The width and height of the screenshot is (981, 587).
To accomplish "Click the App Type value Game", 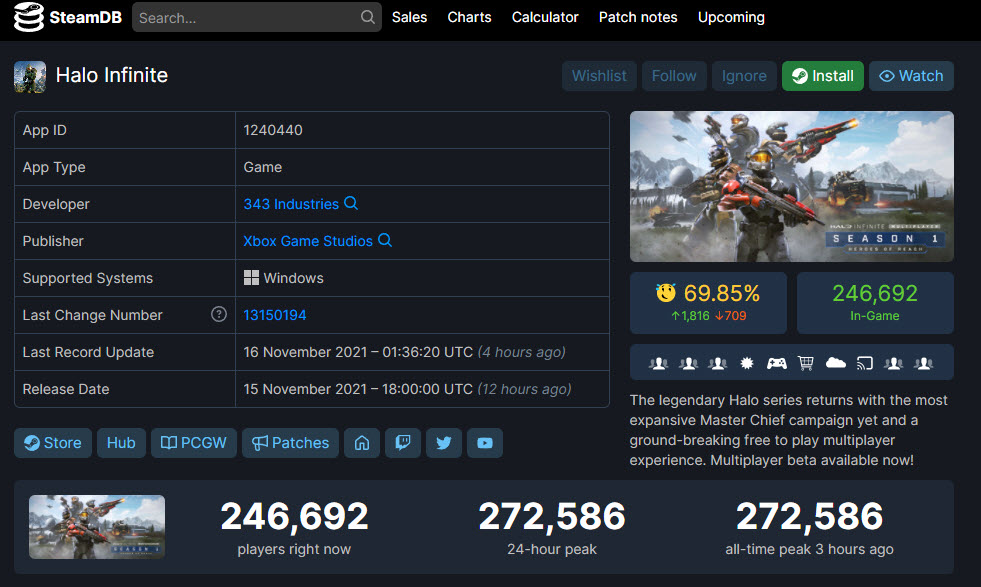I will (263, 167).
